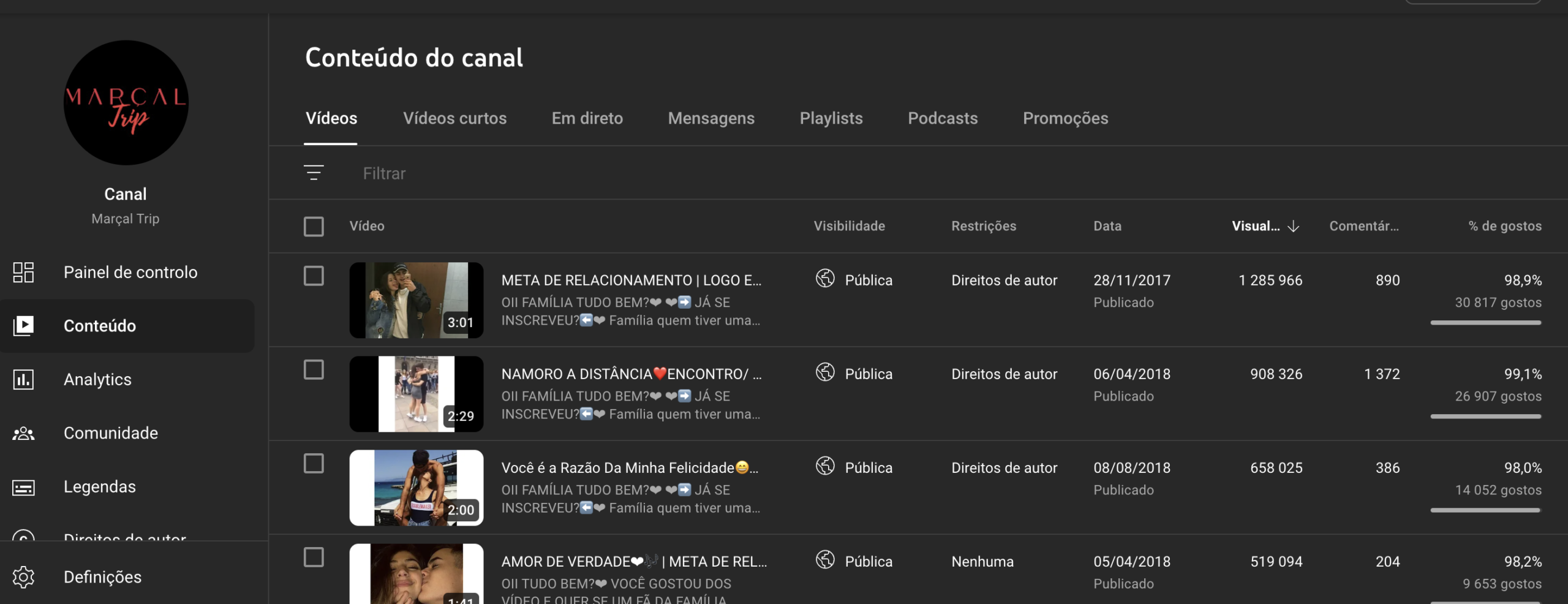Open Definições gear icon

tap(23, 577)
